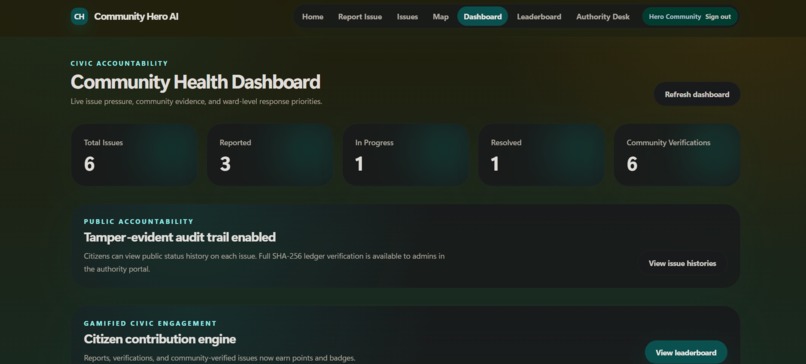
Task: Select the In Progress stat card
Action: [x=406, y=155]
